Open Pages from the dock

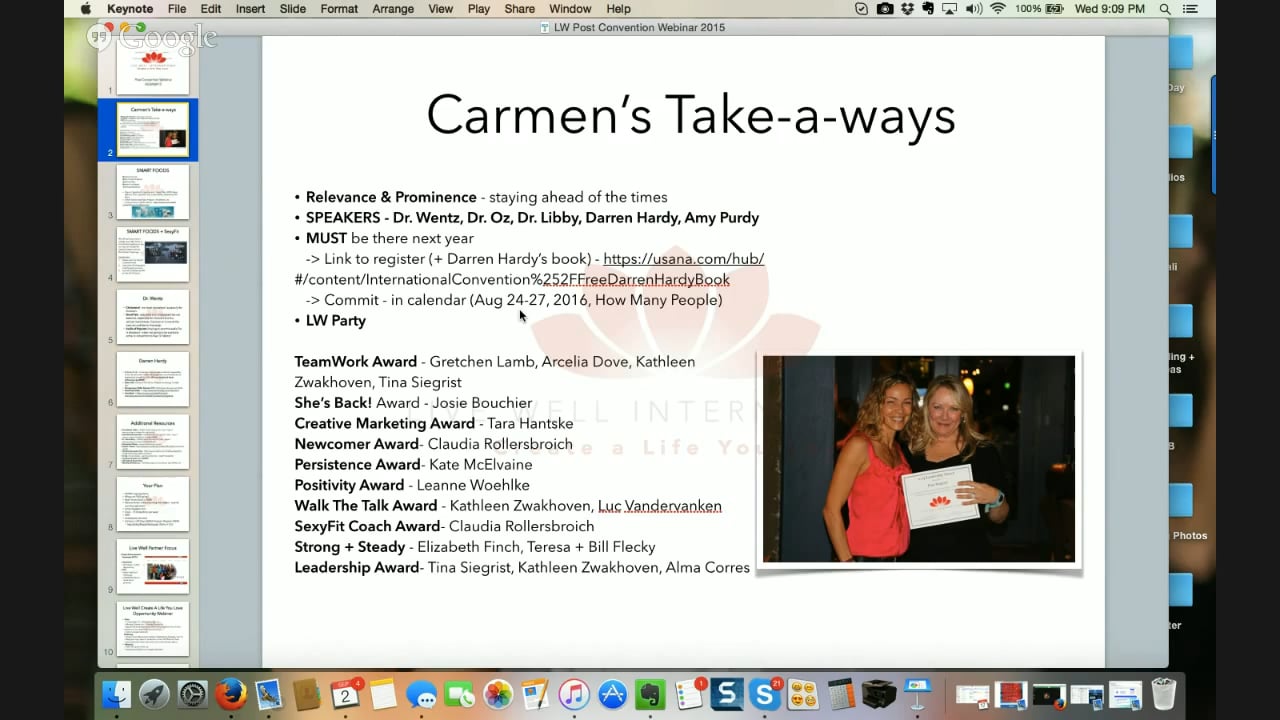point(535,694)
